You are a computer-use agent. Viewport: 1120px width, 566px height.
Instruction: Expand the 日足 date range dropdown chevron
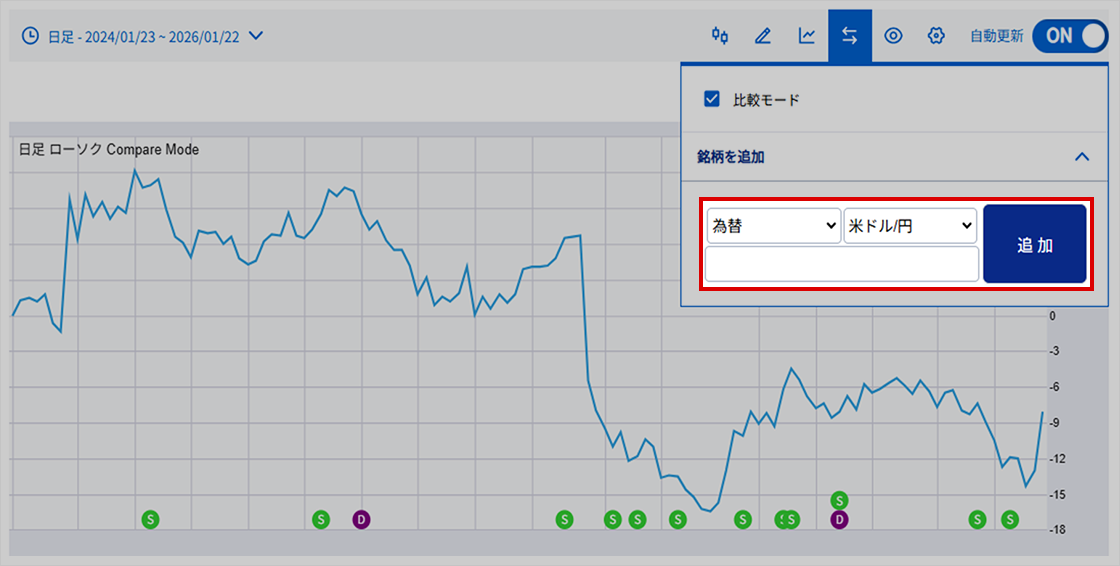256,36
